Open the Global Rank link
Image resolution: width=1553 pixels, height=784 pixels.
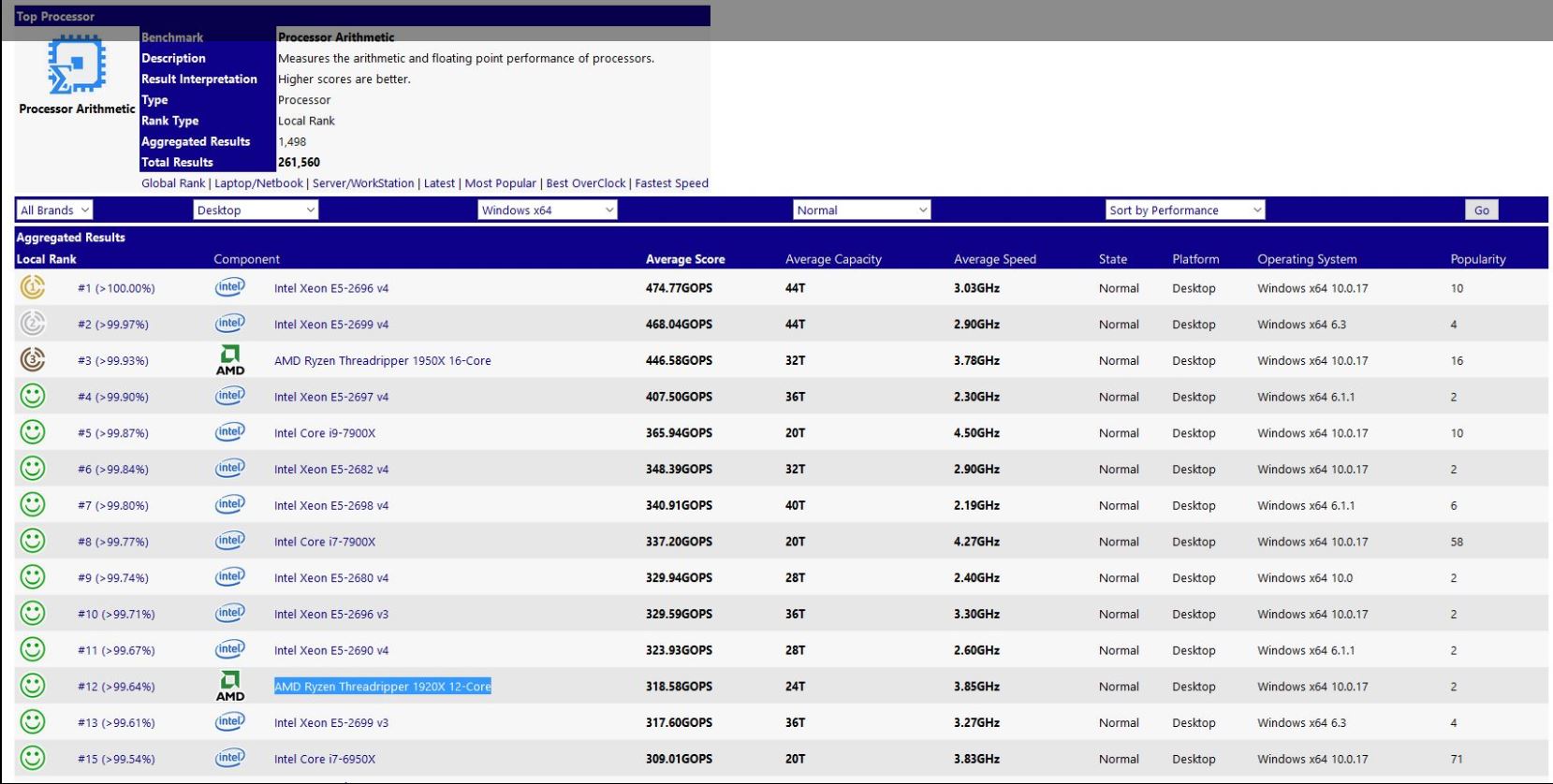(x=173, y=183)
